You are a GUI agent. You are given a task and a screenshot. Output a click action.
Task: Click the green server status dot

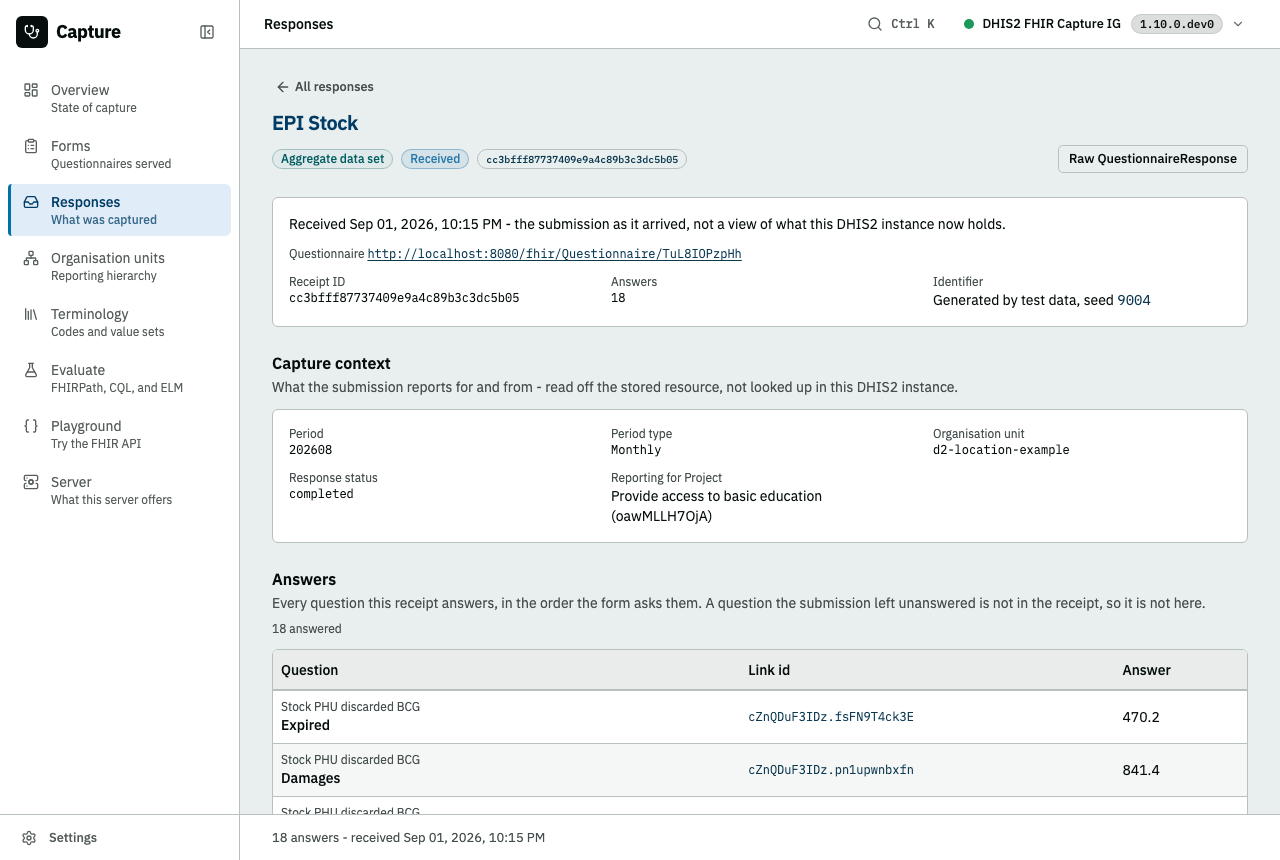[969, 24]
